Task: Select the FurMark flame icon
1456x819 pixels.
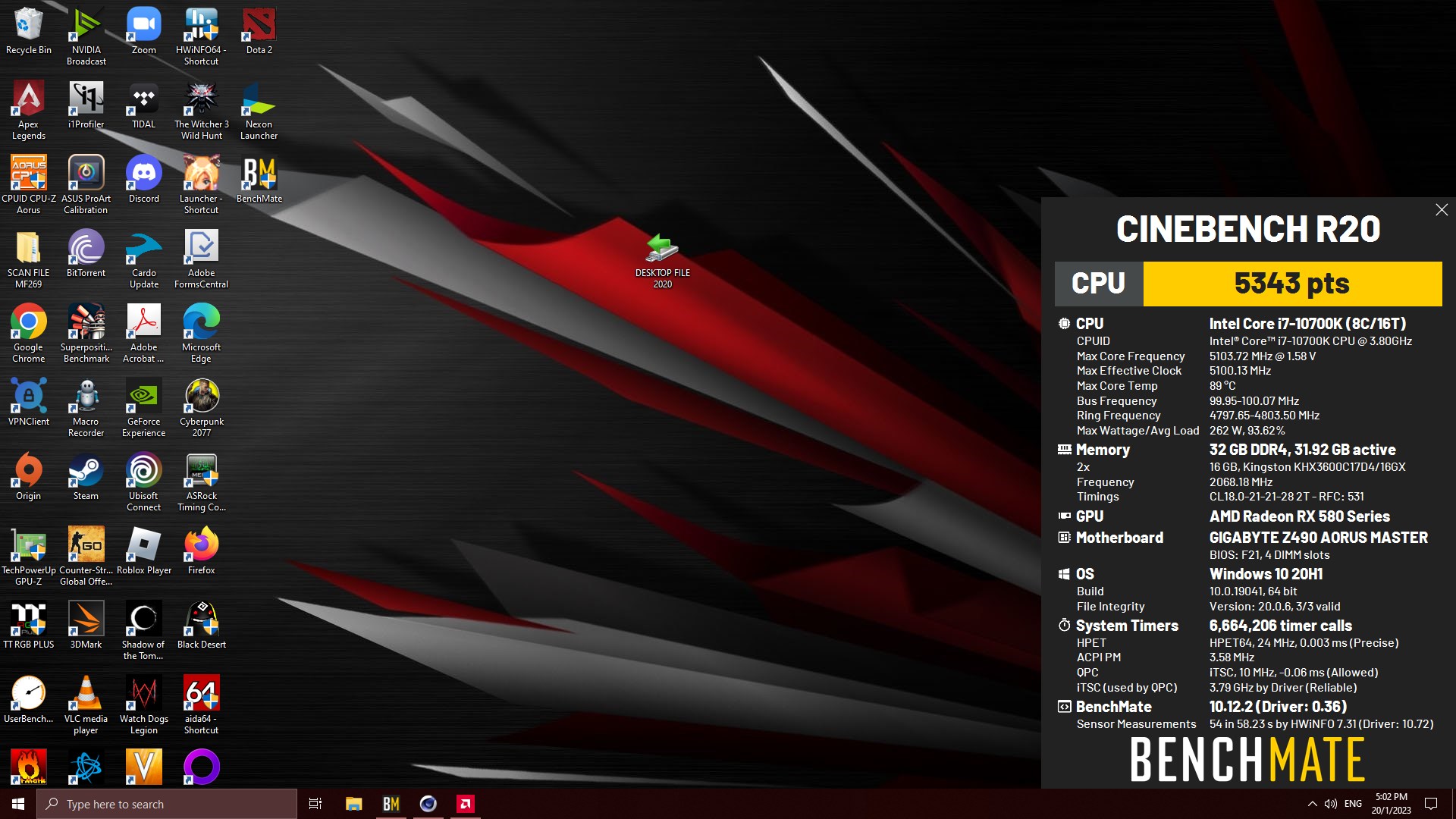Action: pos(29,767)
